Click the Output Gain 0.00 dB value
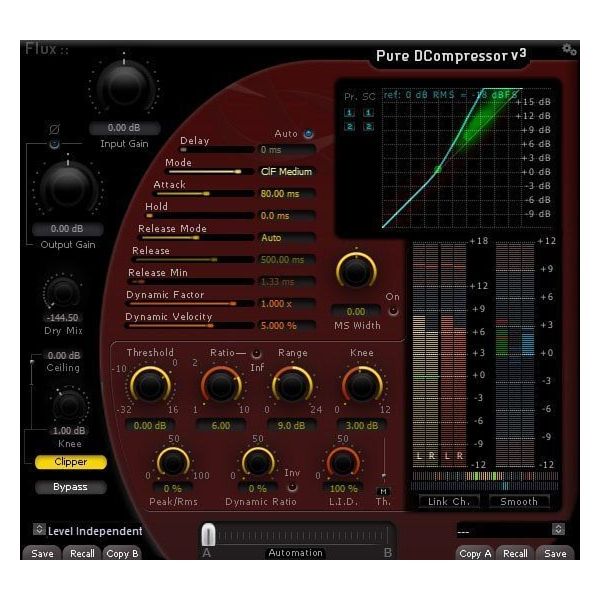The image size is (600, 600). [67, 229]
